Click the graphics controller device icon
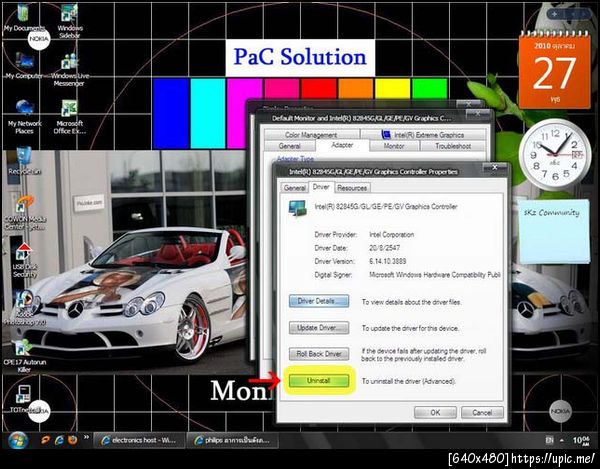 [x=298, y=208]
